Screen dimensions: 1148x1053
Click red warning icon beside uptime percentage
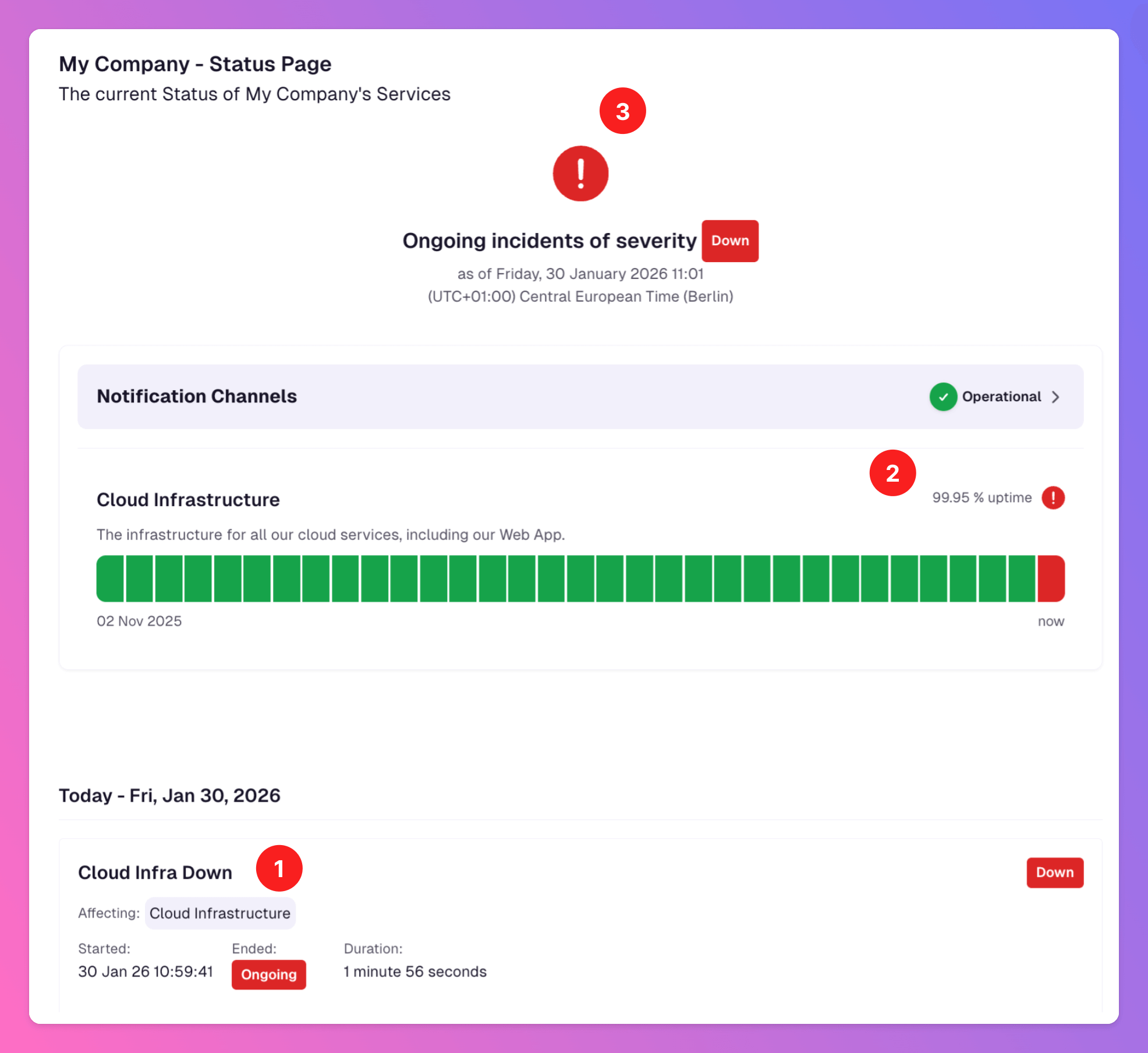[x=1053, y=498]
